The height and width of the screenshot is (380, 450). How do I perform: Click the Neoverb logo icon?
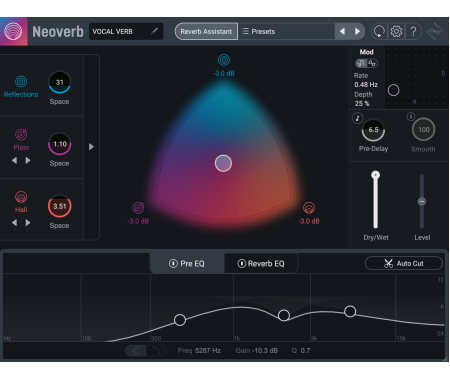13,31
